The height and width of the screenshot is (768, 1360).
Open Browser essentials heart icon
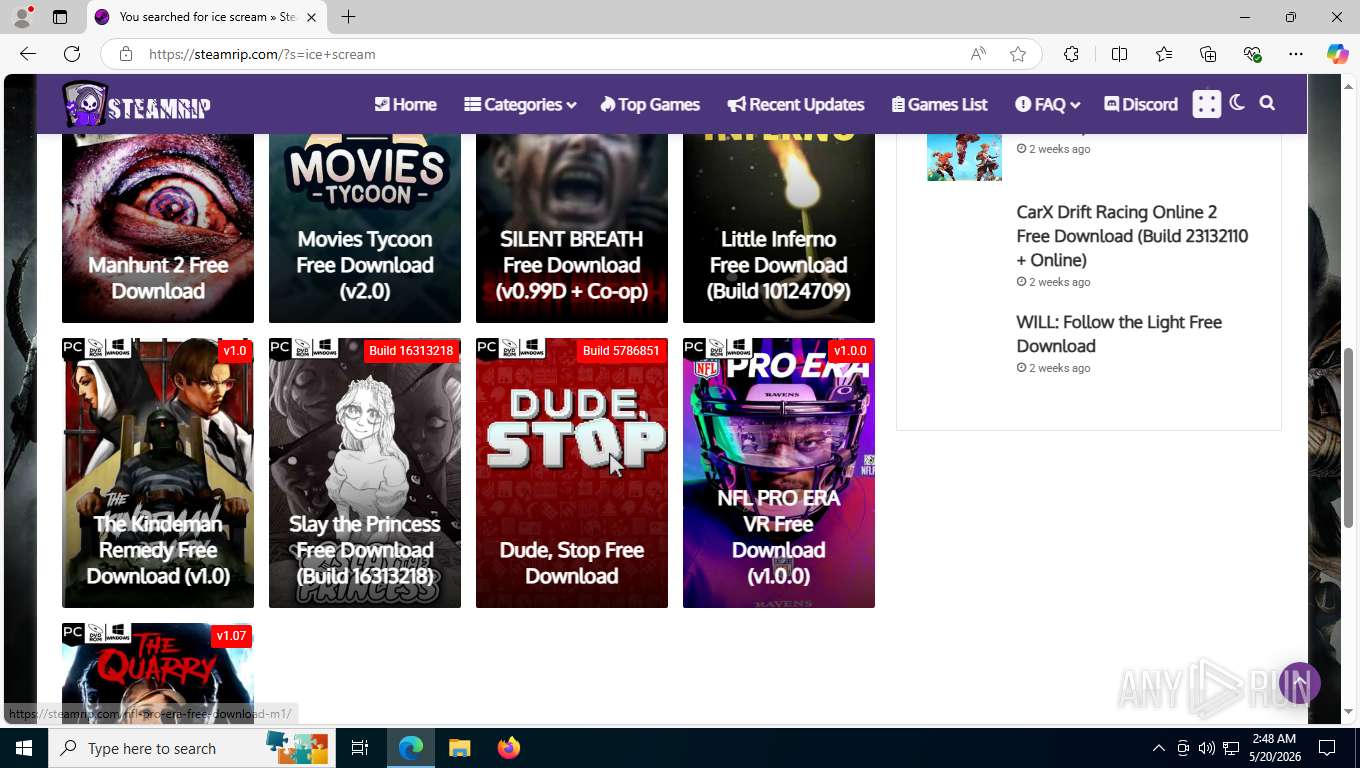(x=1252, y=54)
